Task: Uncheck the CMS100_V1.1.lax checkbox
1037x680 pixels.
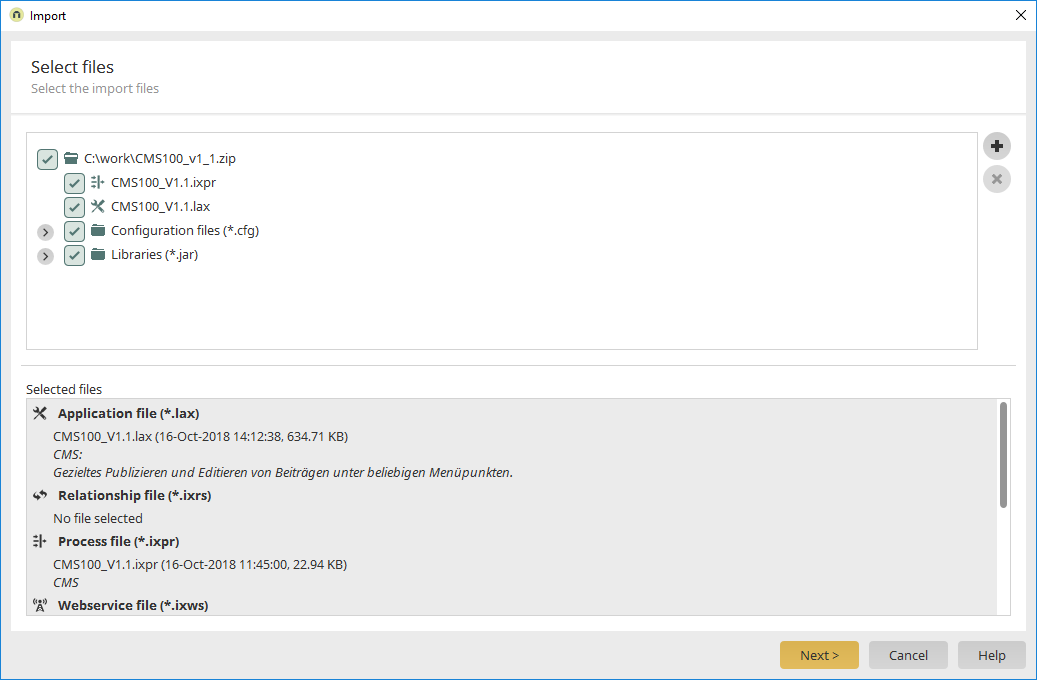Action: click(x=74, y=207)
